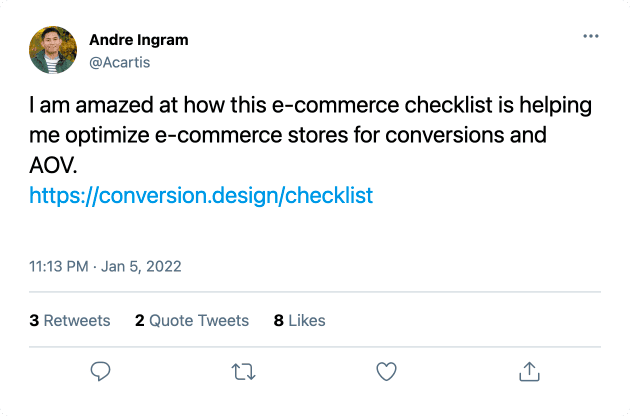The width and height of the screenshot is (630, 416).
Task: Open the three-dot more options menu
Action: [x=591, y=36]
